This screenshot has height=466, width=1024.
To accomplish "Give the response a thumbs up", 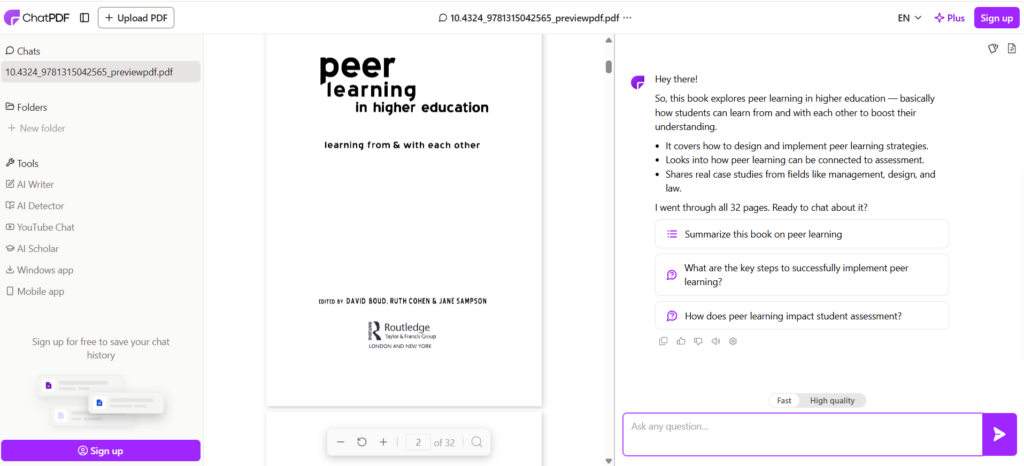I will tap(681, 341).
